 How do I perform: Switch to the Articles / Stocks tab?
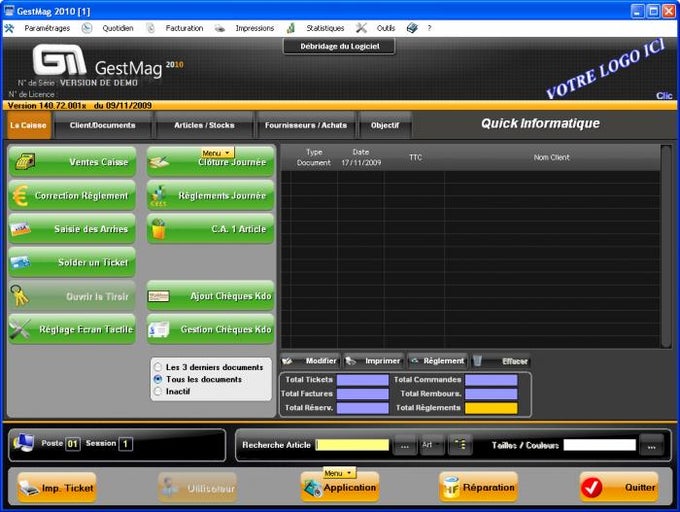204,125
